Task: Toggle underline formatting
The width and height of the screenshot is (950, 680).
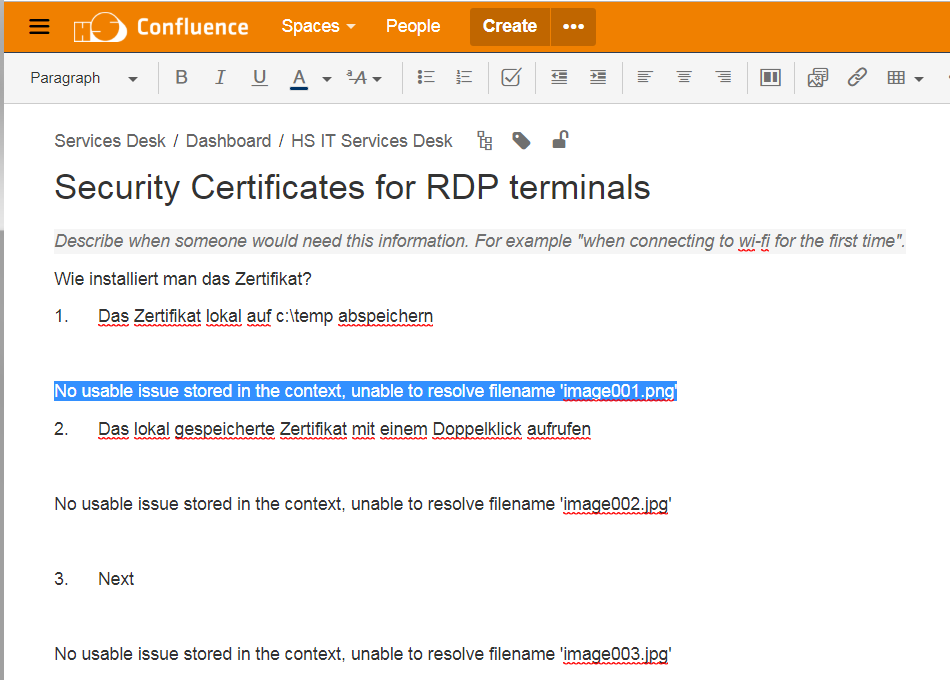Action: click(x=259, y=78)
